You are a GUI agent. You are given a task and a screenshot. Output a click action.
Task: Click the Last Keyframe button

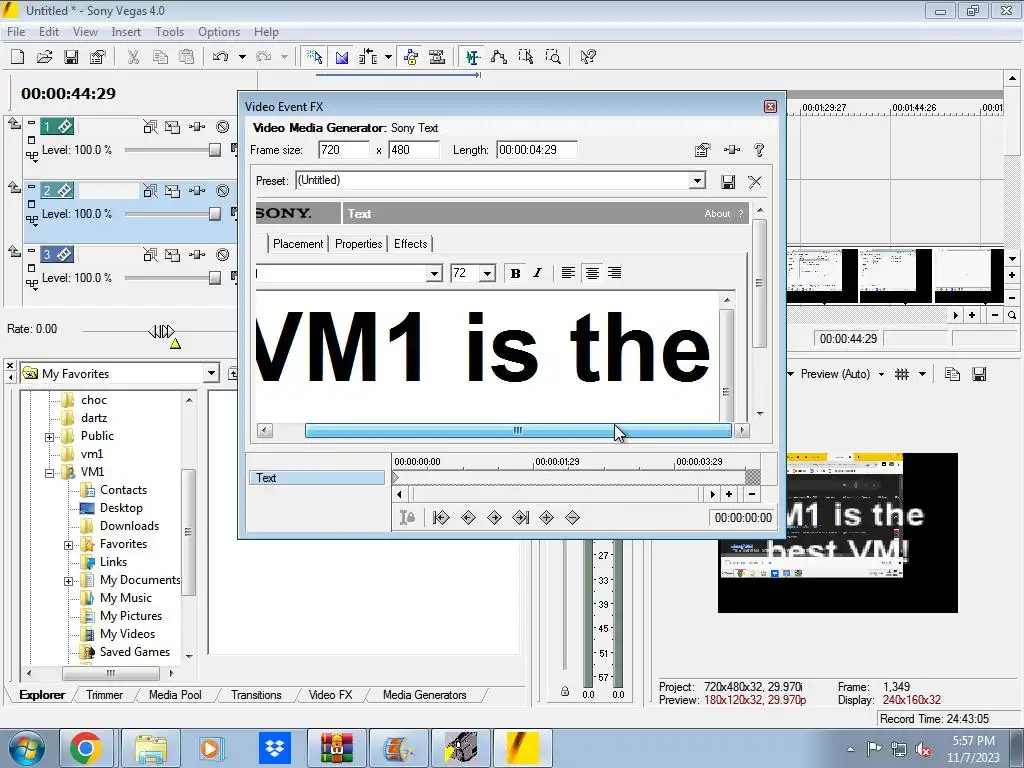[520, 518]
